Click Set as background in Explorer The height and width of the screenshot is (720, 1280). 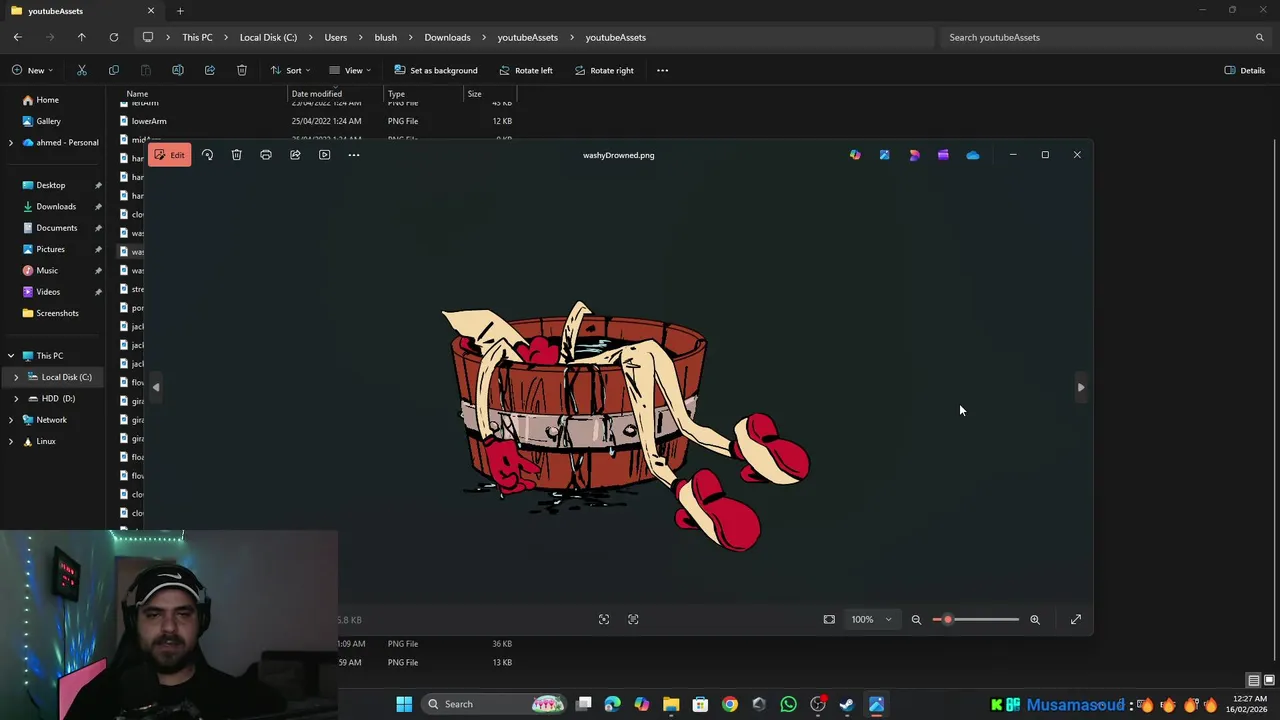coord(436,70)
